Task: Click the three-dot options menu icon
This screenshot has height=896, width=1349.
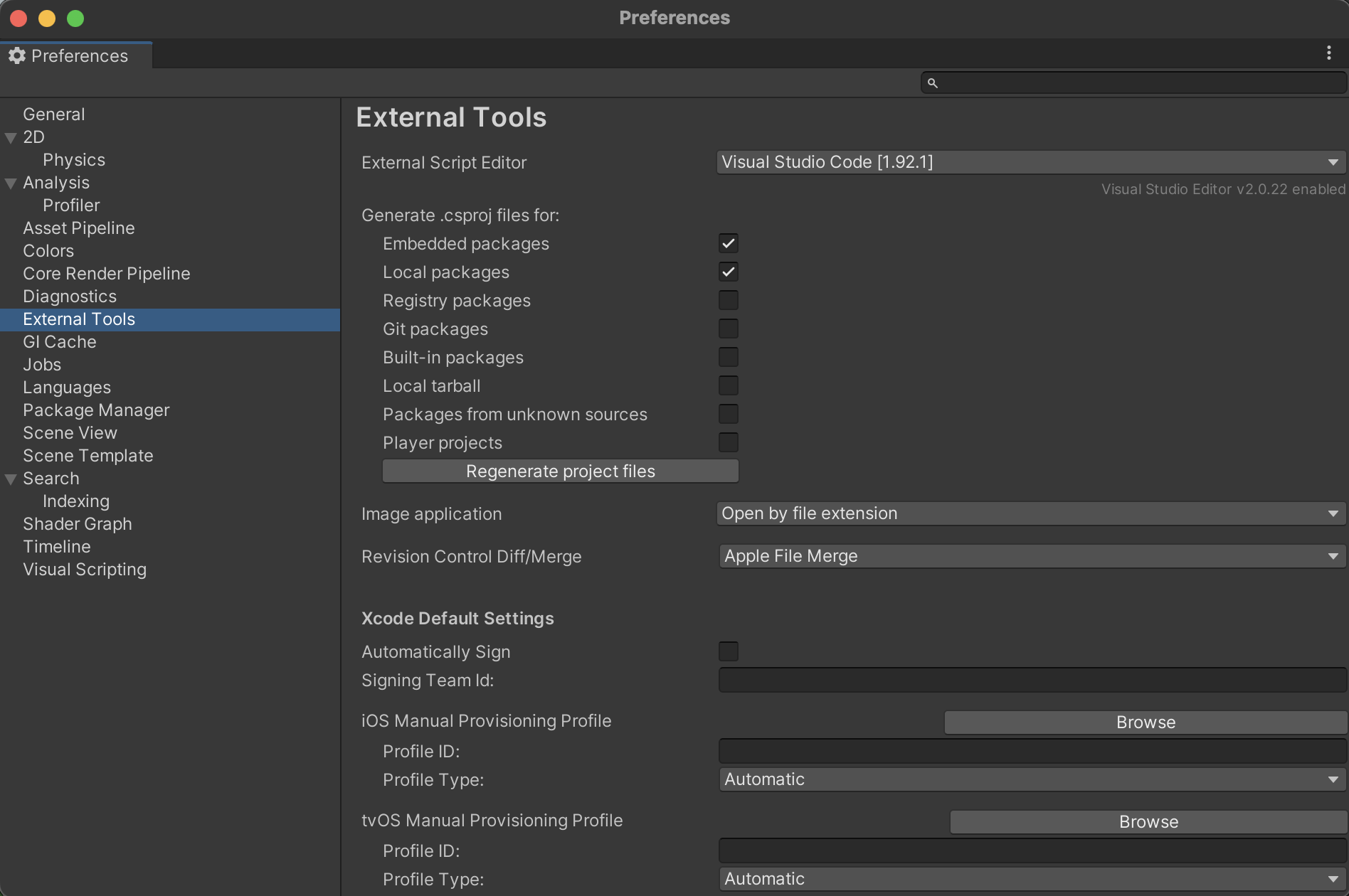Action: pyautogui.click(x=1328, y=53)
